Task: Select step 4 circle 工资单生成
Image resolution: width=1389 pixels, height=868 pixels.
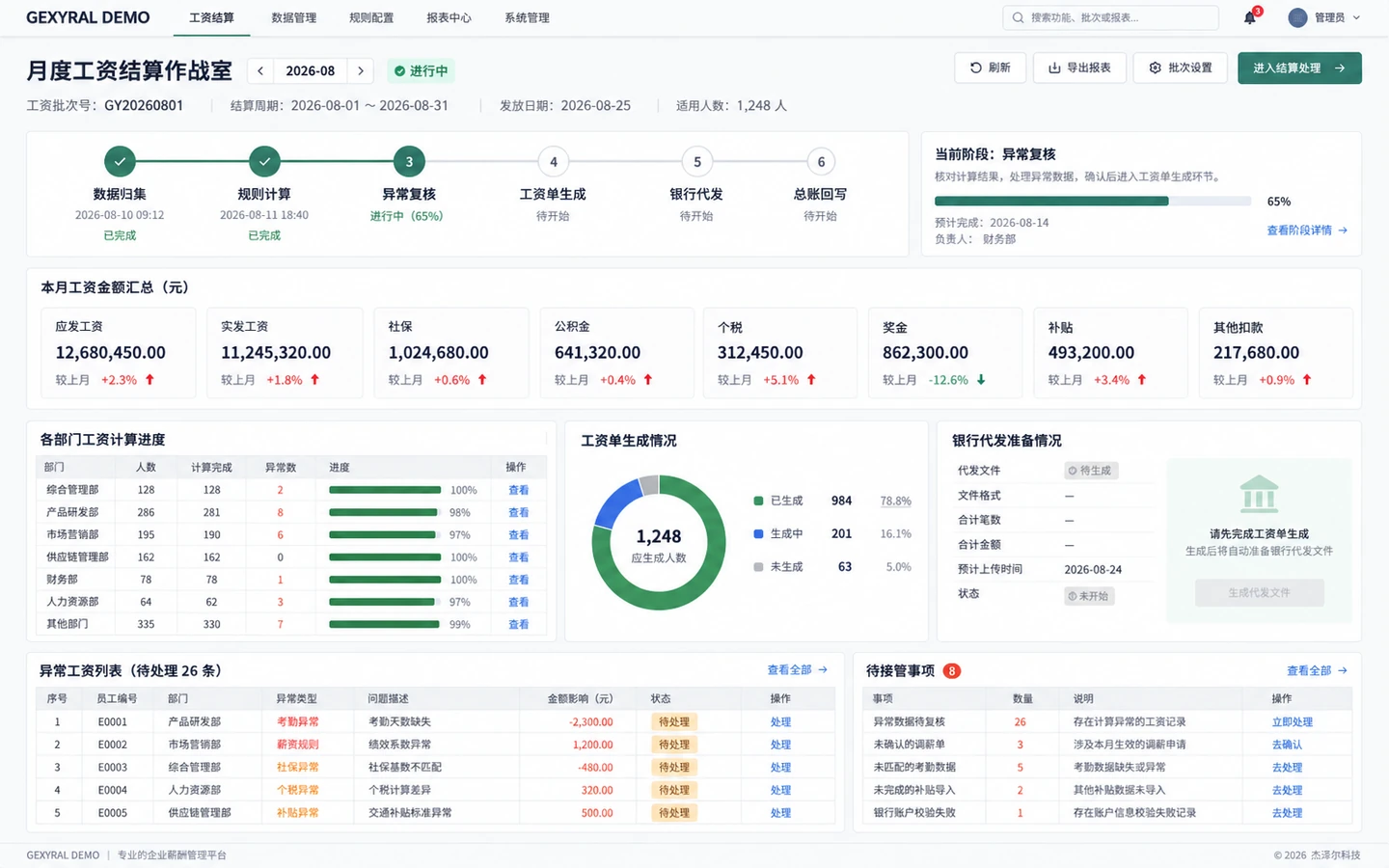Action: [x=553, y=161]
